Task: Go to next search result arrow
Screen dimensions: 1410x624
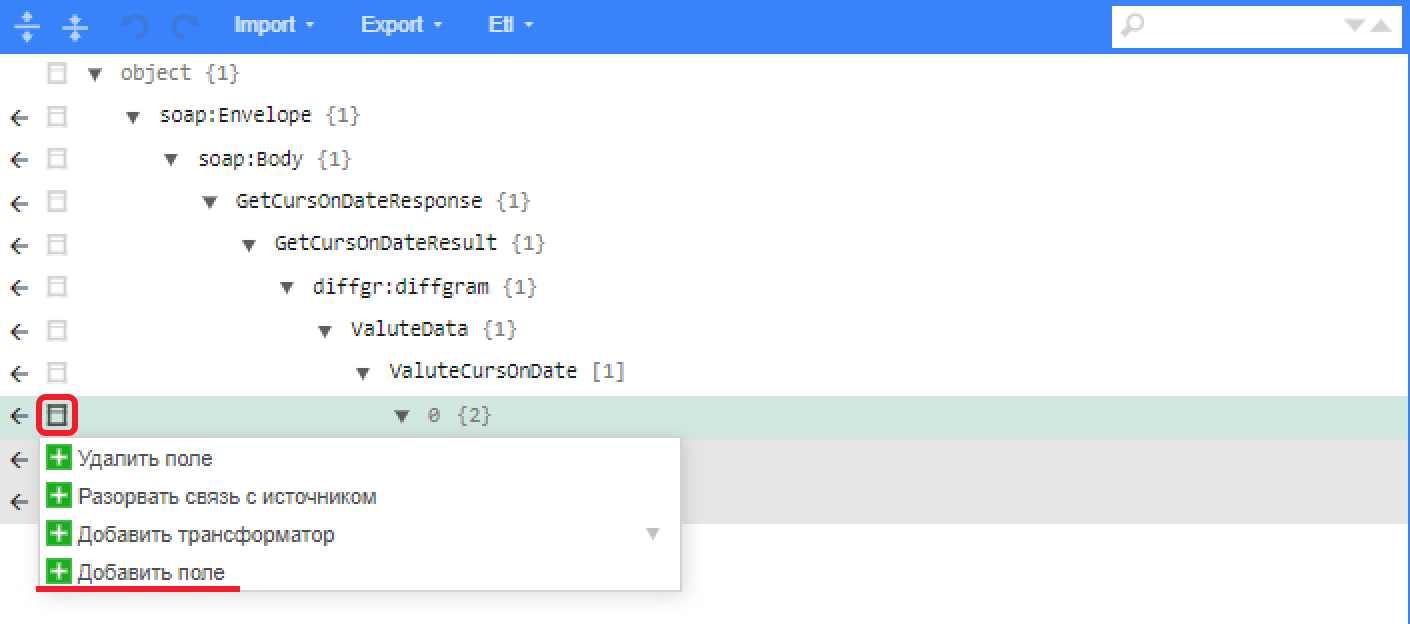Action: [x=1355, y=26]
